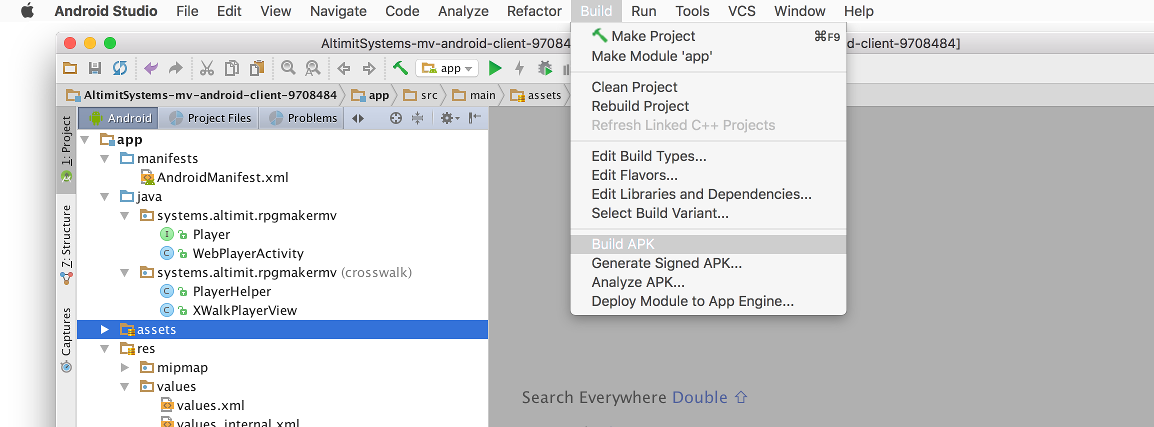This screenshot has width=1154, height=427.
Task: Click the Paste clipboard icon
Action: coord(257,68)
